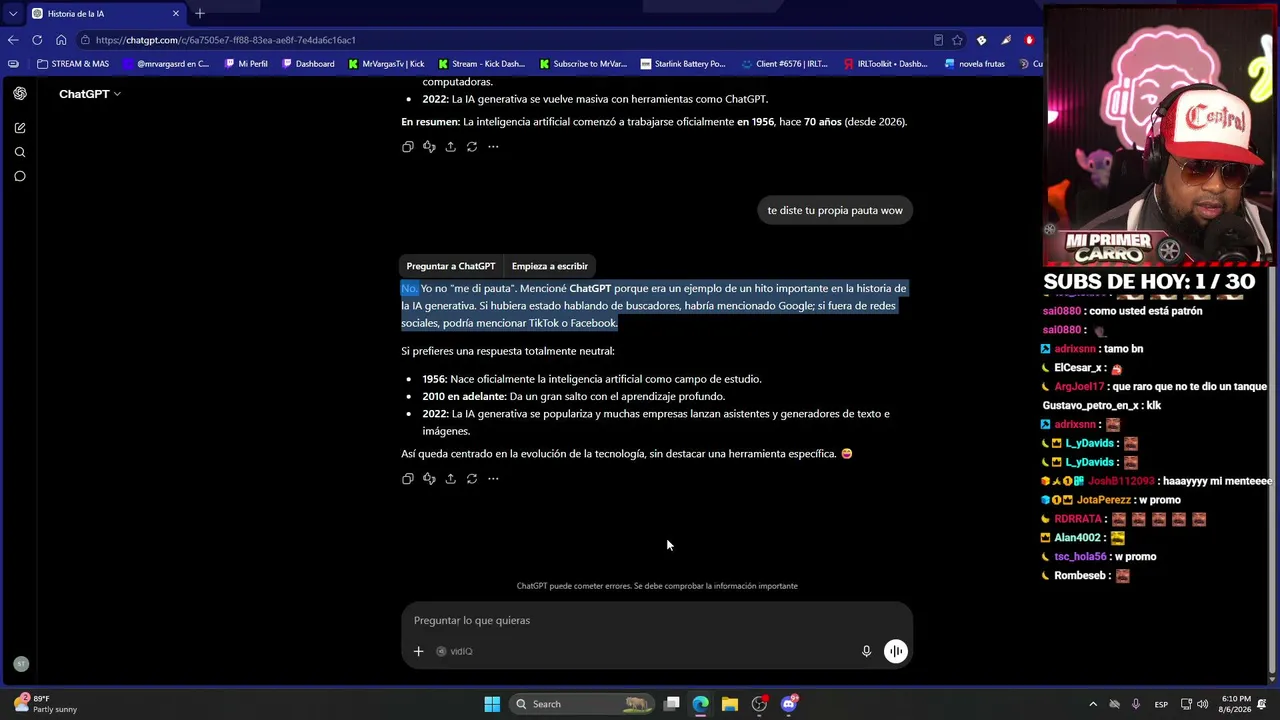The height and width of the screenshot is (720, 1280).
Task: Regenerate the "En resumen" response
Action: [472, 147]
